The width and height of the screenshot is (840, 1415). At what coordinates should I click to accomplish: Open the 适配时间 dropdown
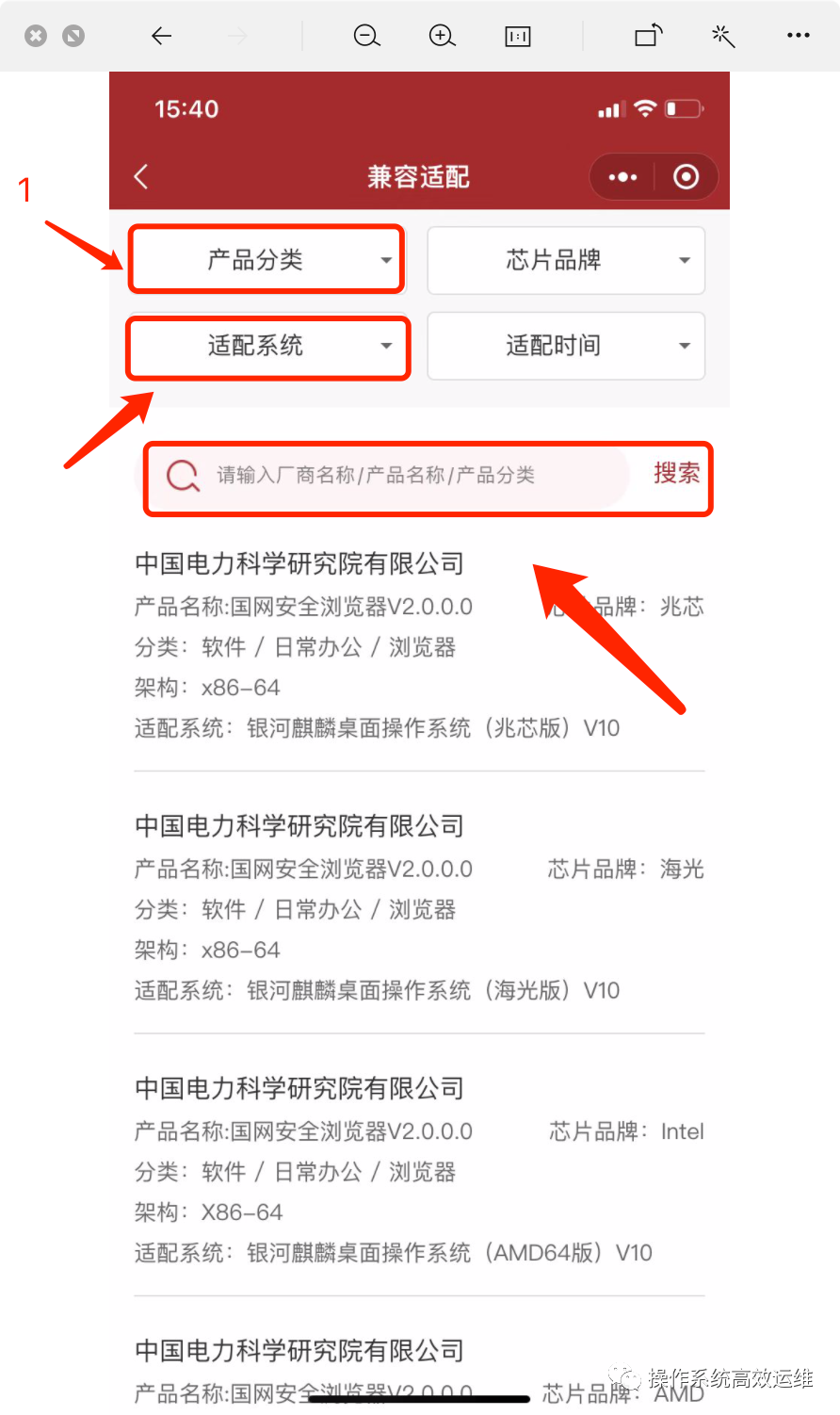pyautogui.click(x=566, y=346)
